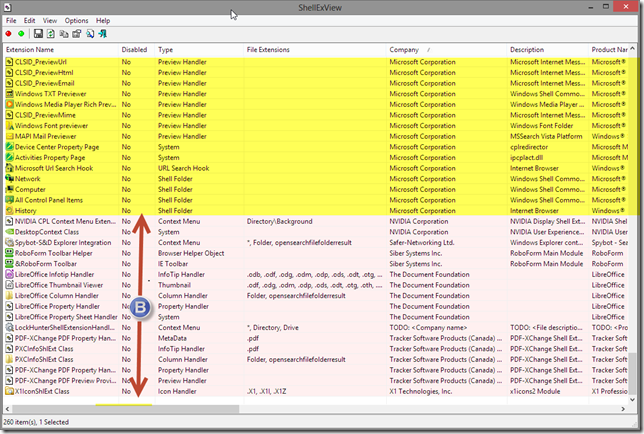Sort by the Description column header

point(548,50)
